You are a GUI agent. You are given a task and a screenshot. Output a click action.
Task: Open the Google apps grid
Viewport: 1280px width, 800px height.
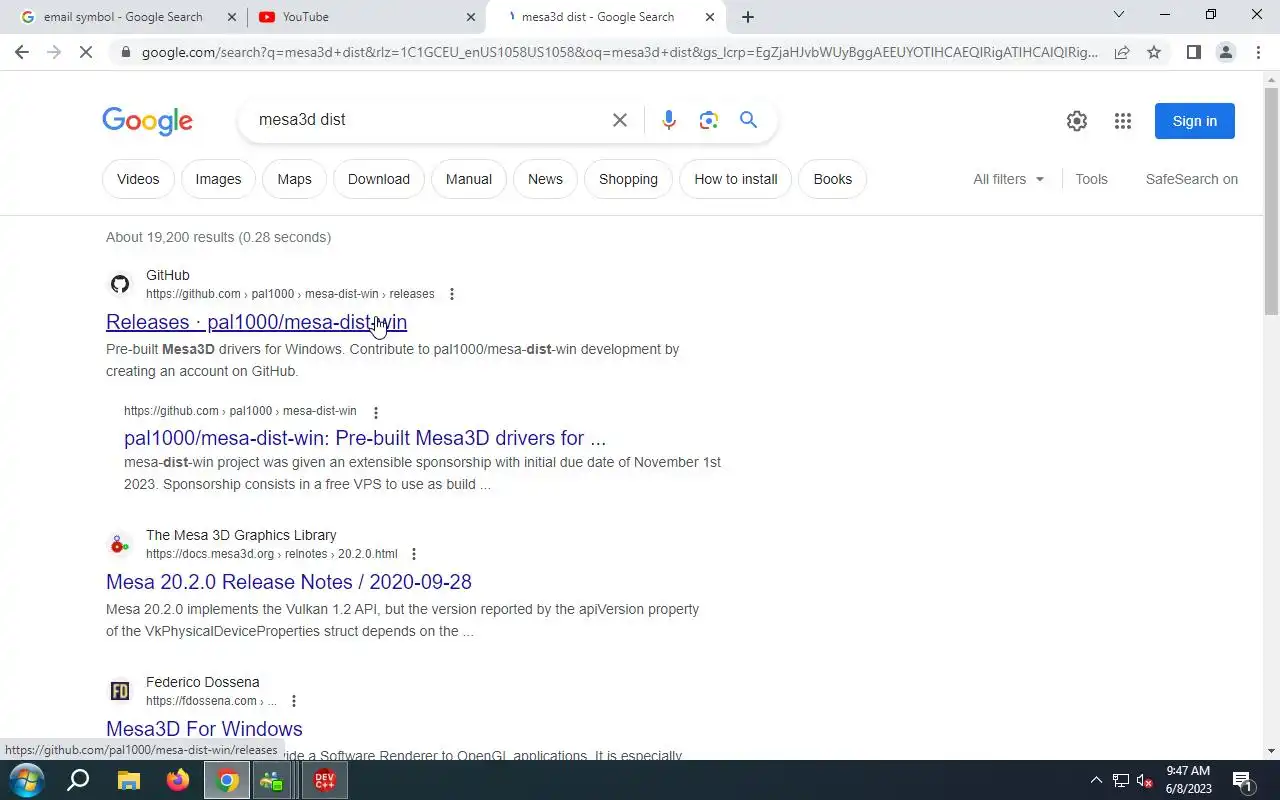(1123, 121)
